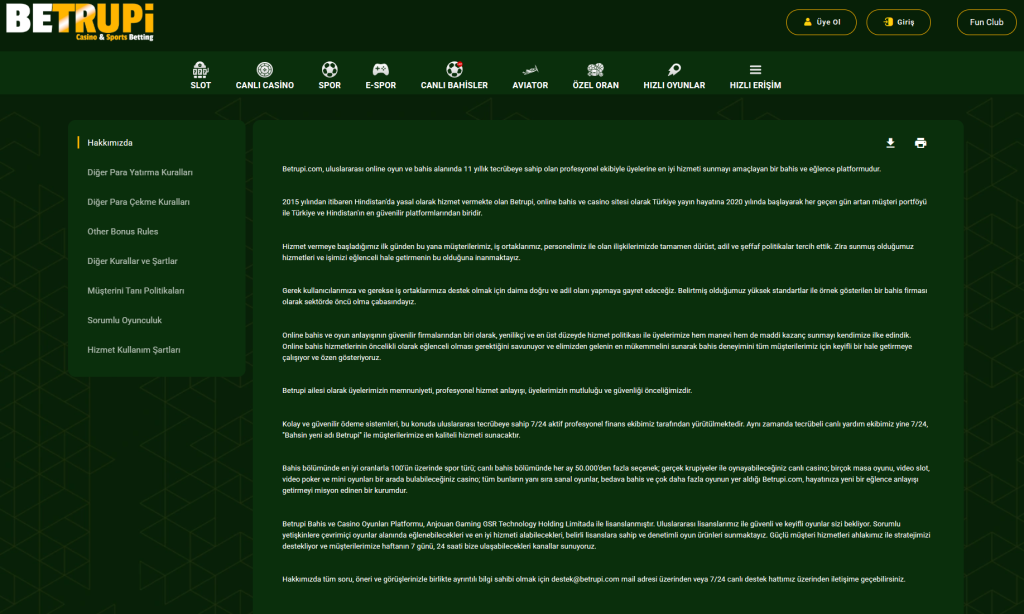Click the Canlı Bahisler ball icon

pos(455,69)
